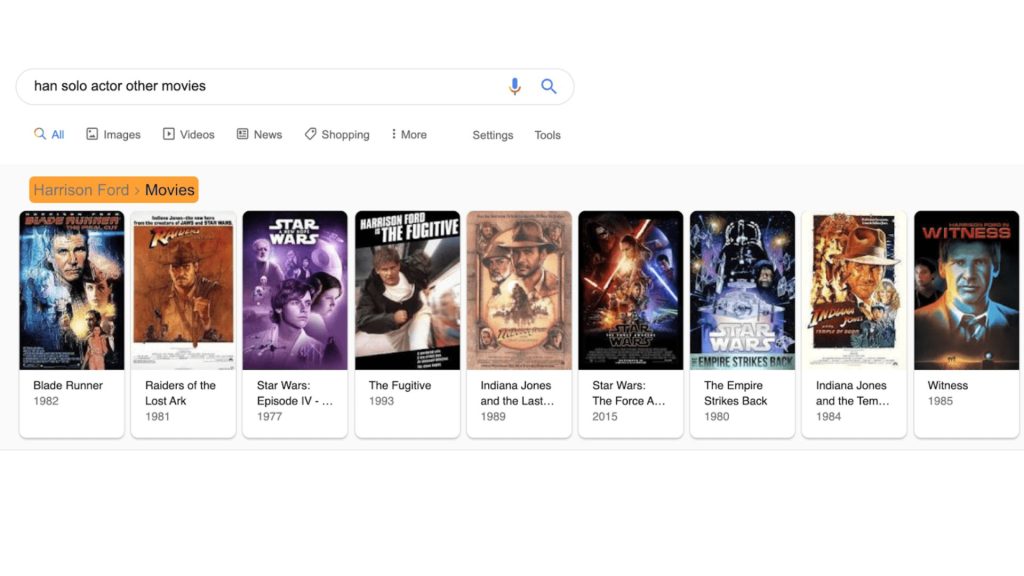The width and height of the screenshot is (1024, 576).
Task: Open the Blade Runner poster
Action: coord(72,290)
